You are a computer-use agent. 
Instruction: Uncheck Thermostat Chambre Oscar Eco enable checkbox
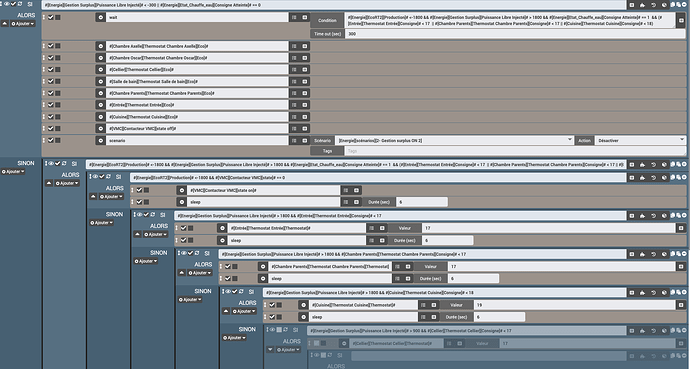coord(51,58)
